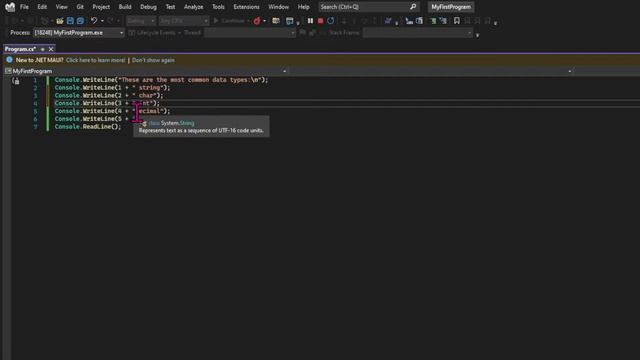Screen dimensions: 640x360
Task: Click the Continue debugging button
Action: click(229, 21)
